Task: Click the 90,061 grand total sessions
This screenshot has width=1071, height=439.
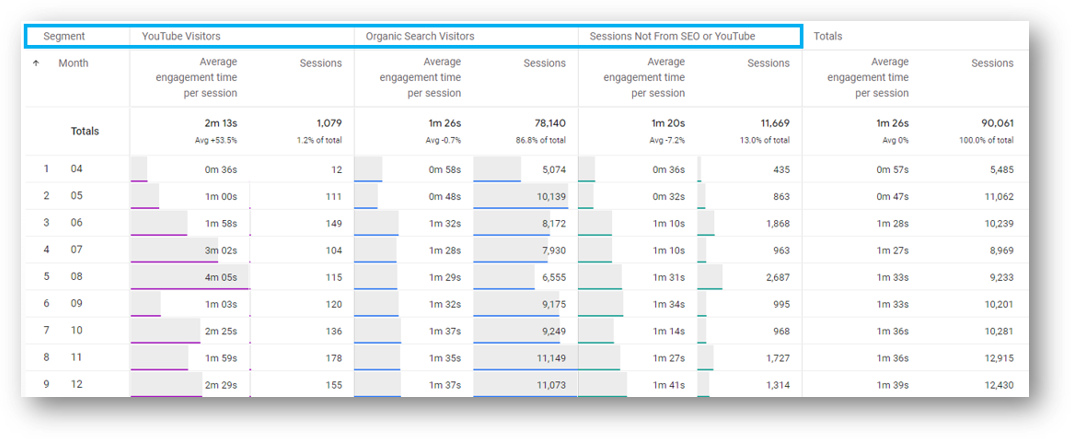Action: pos(999,124)
